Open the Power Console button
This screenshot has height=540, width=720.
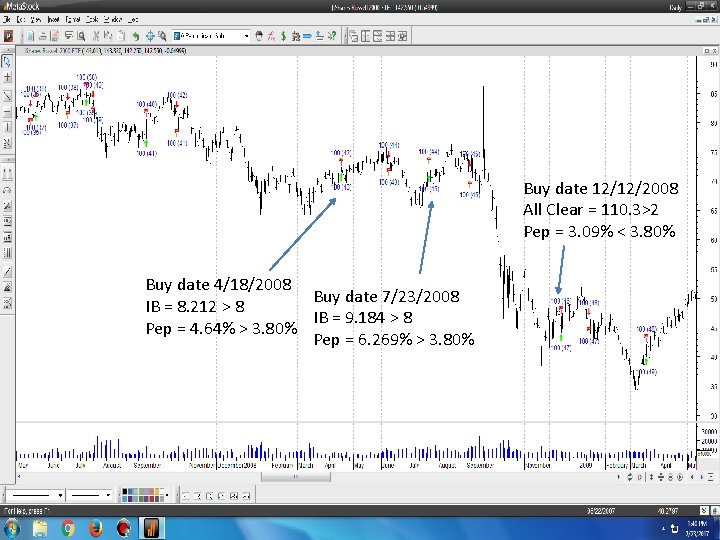click(x=8, y=36)
